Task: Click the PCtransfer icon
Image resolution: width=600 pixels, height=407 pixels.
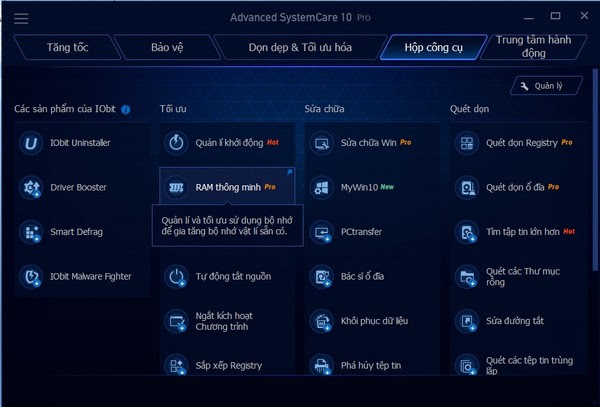Action: point(321,232)
